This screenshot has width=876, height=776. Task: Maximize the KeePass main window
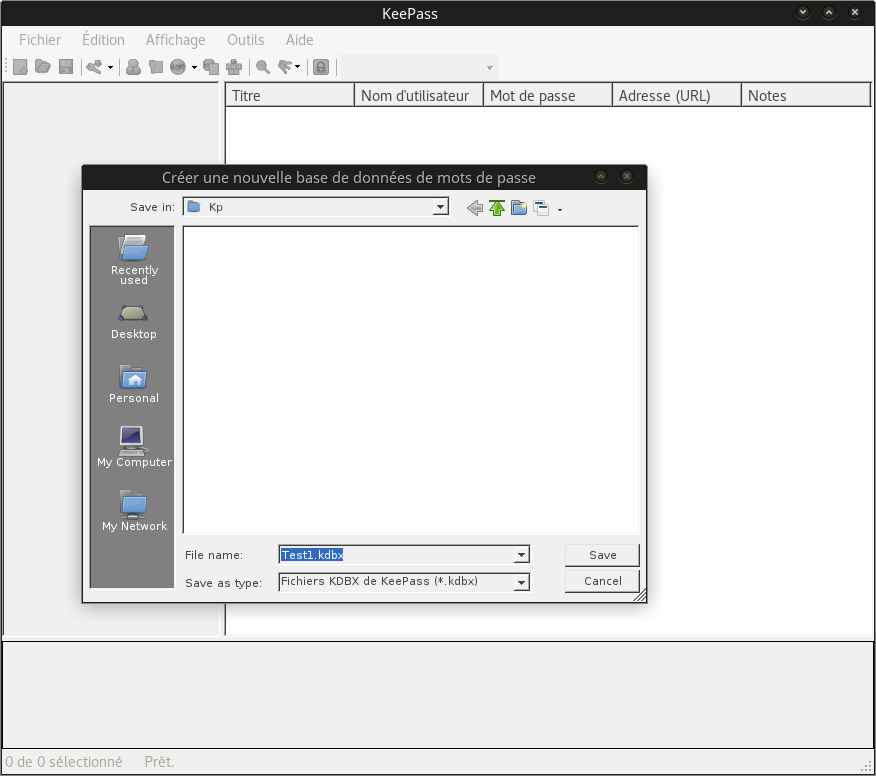click(x=829, y=12)
